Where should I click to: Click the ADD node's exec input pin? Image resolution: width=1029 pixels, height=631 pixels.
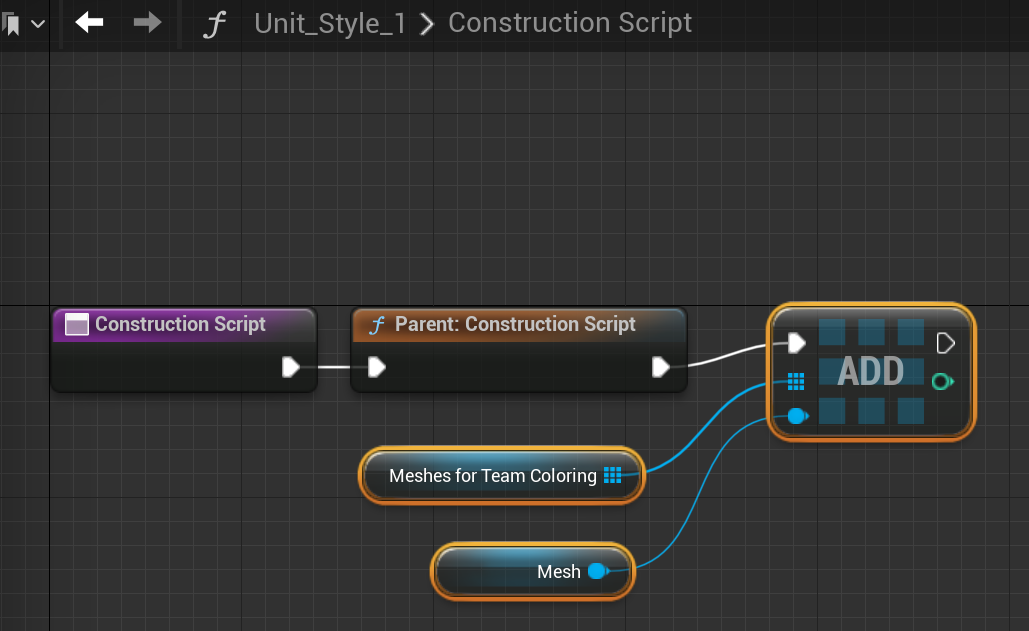pyautogui.click(x=796, y=343)
